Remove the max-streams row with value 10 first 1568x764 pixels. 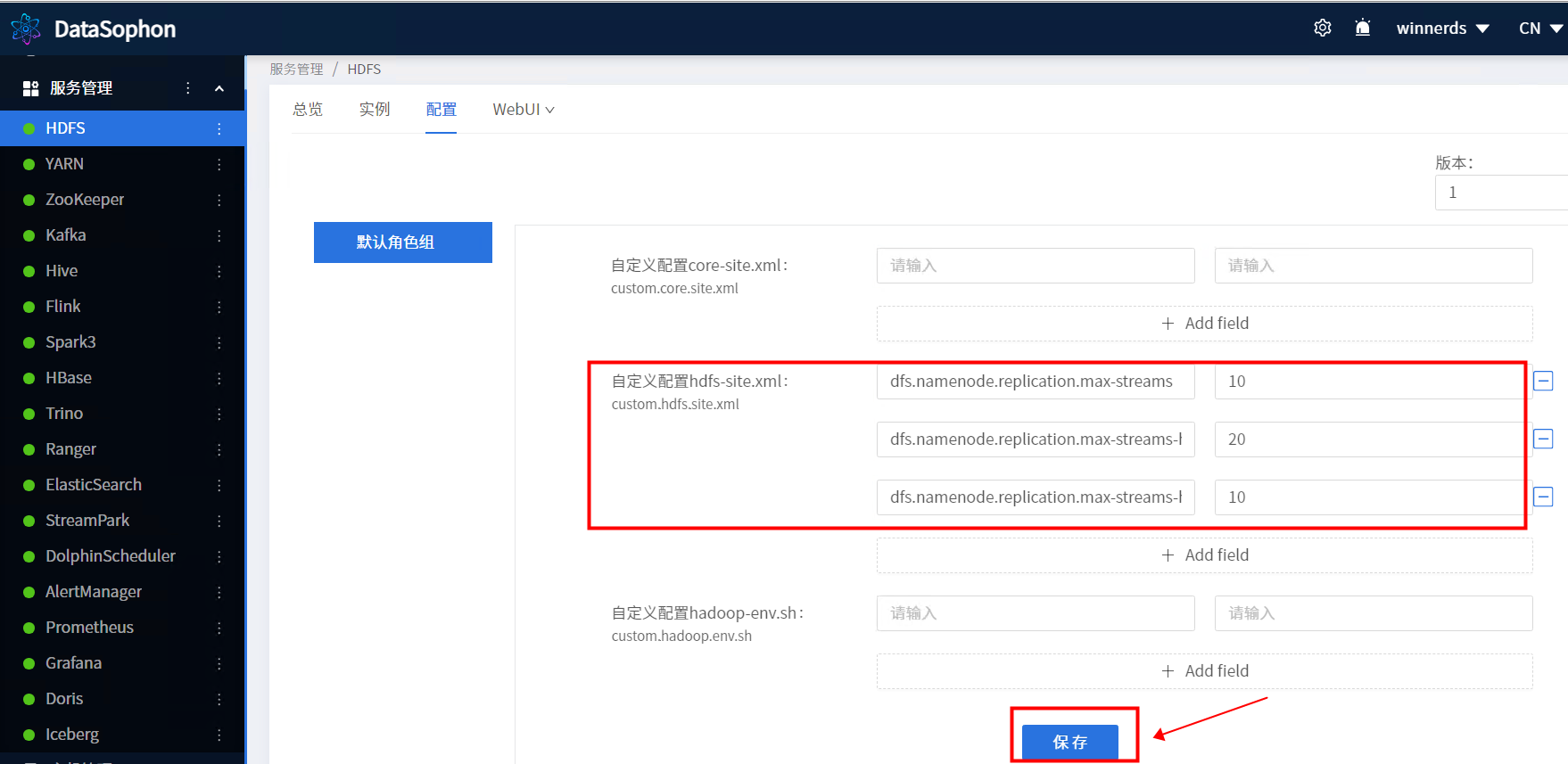1543,381
